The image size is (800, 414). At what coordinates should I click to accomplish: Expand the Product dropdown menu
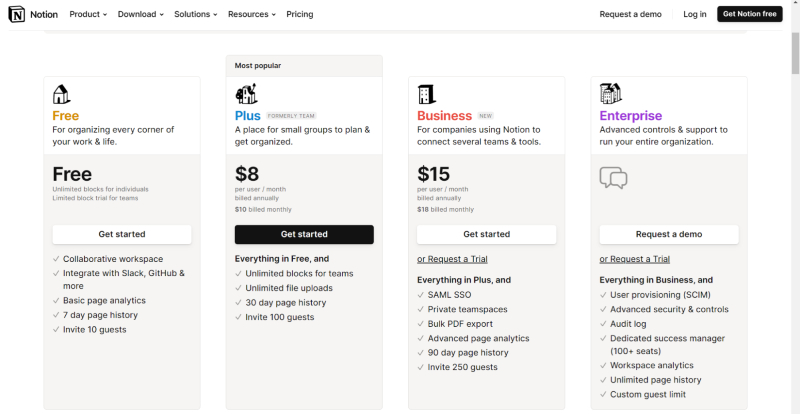[x=88, y=14]
